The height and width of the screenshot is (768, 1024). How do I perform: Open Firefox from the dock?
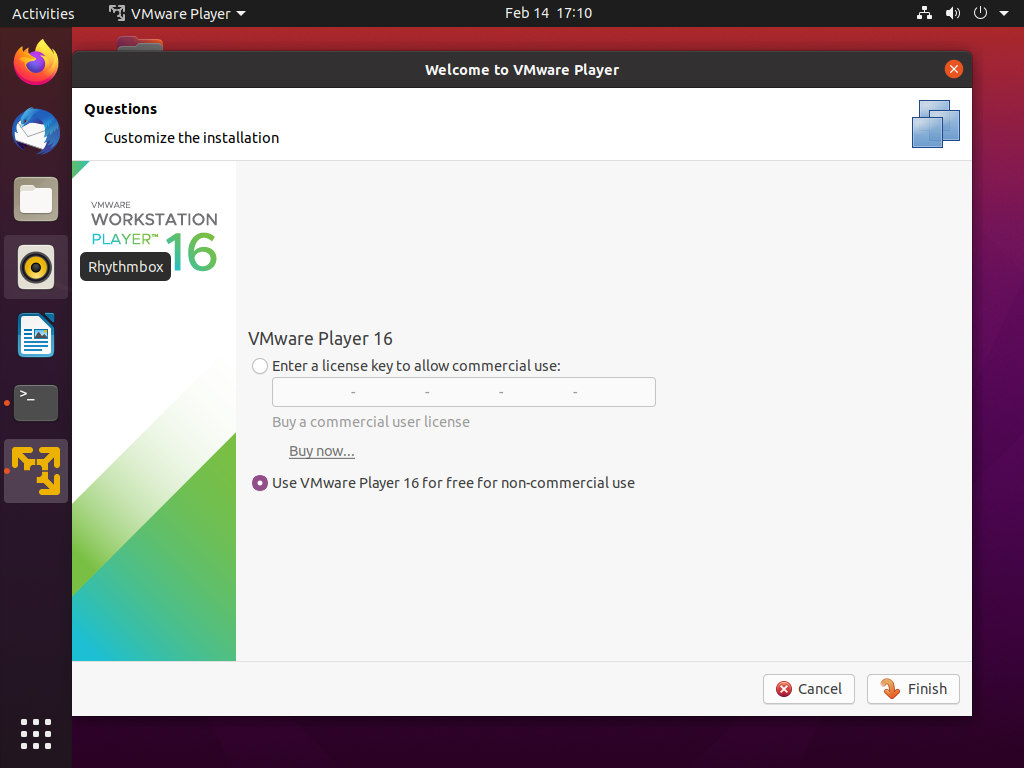click(x=36, y=63)
